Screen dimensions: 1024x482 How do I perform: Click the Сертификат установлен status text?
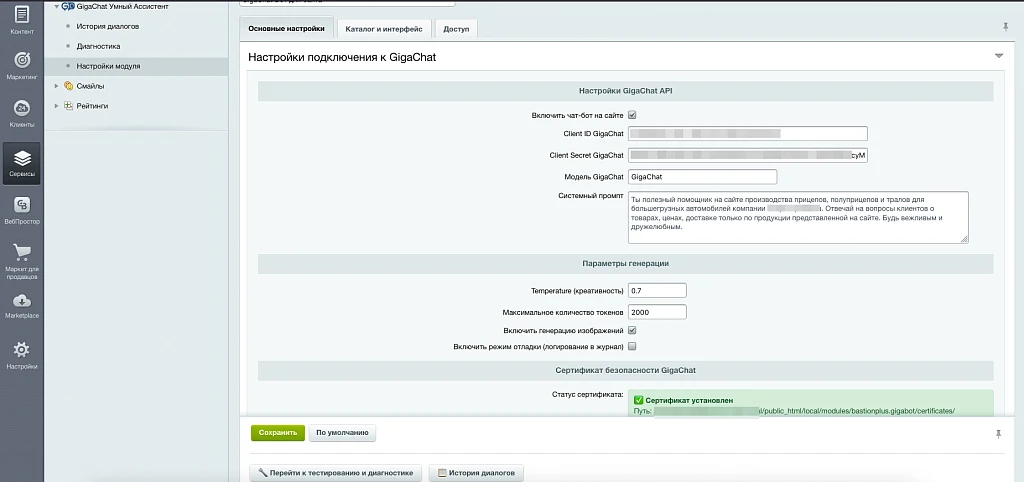tap(689, 400)
